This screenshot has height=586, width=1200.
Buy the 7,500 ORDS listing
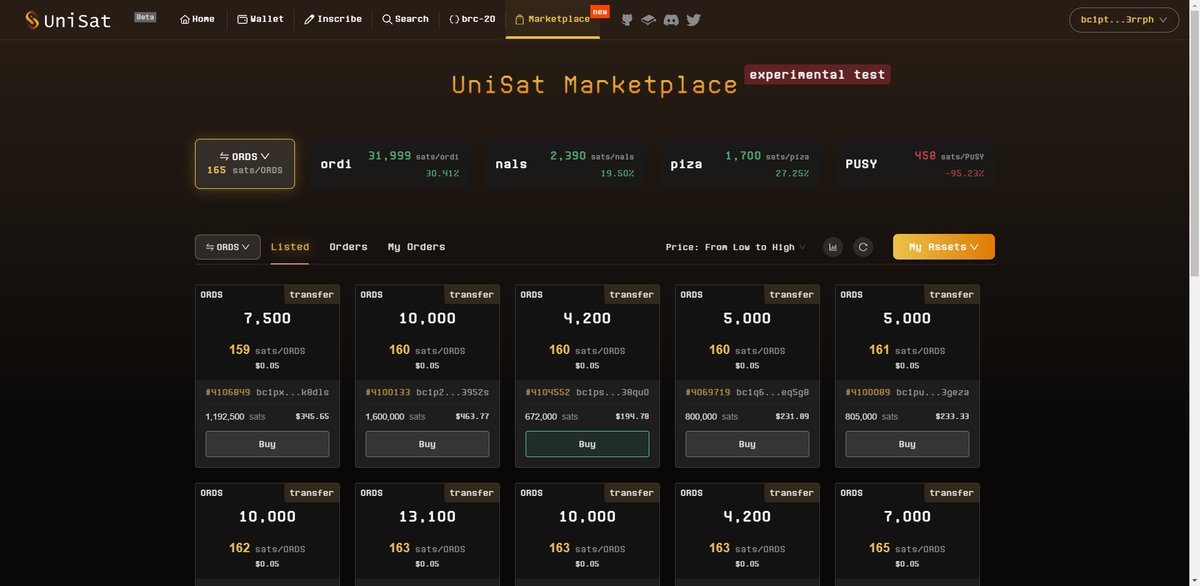tap(267, 444)
